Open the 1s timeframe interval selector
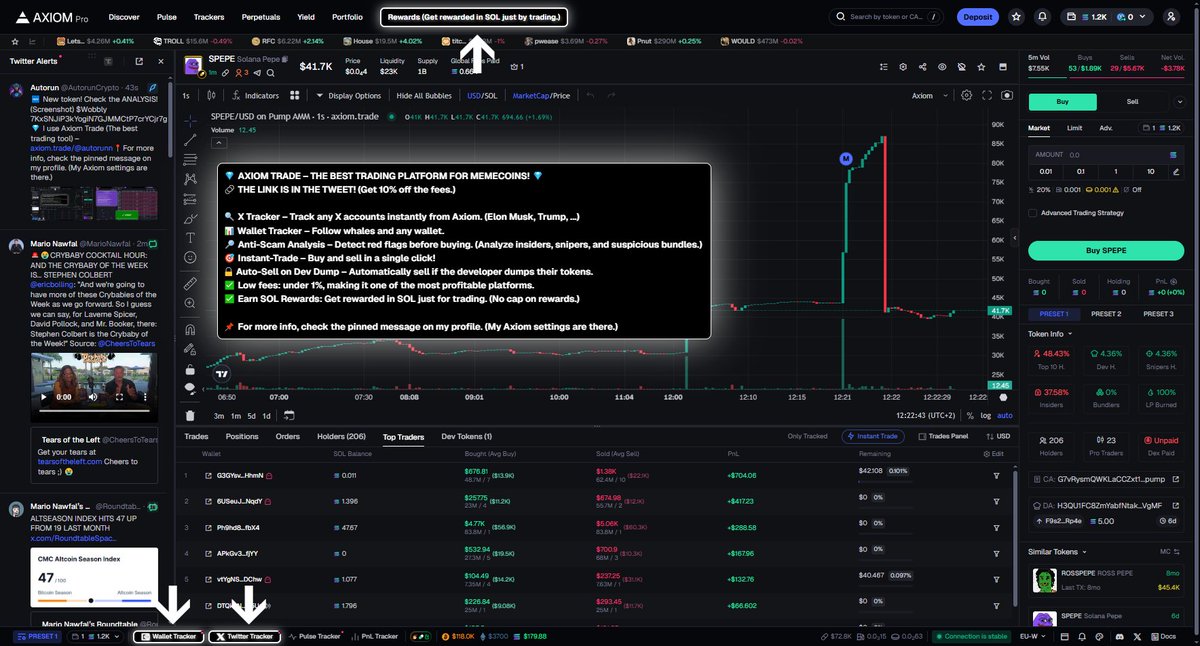This screenshot has height=646, width=1200. (186, 96)
